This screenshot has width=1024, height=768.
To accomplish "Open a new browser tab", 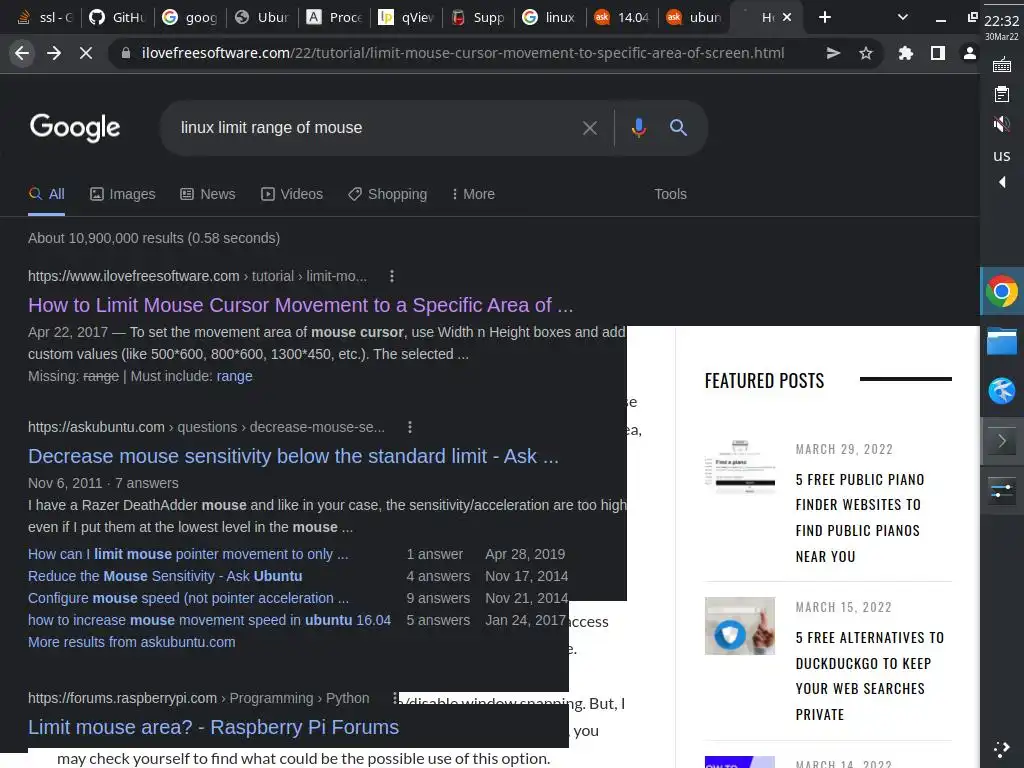I will pyautogui.click(x=825, y=18).
